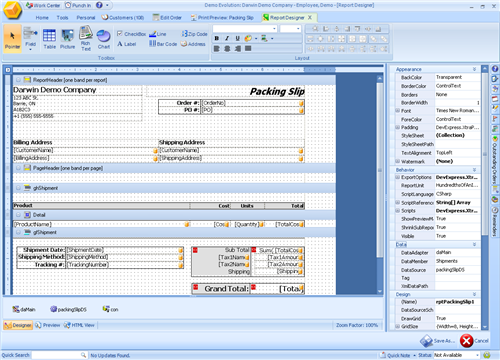
Task: Collapse the Appearance property category
Action: pos(474,69)
